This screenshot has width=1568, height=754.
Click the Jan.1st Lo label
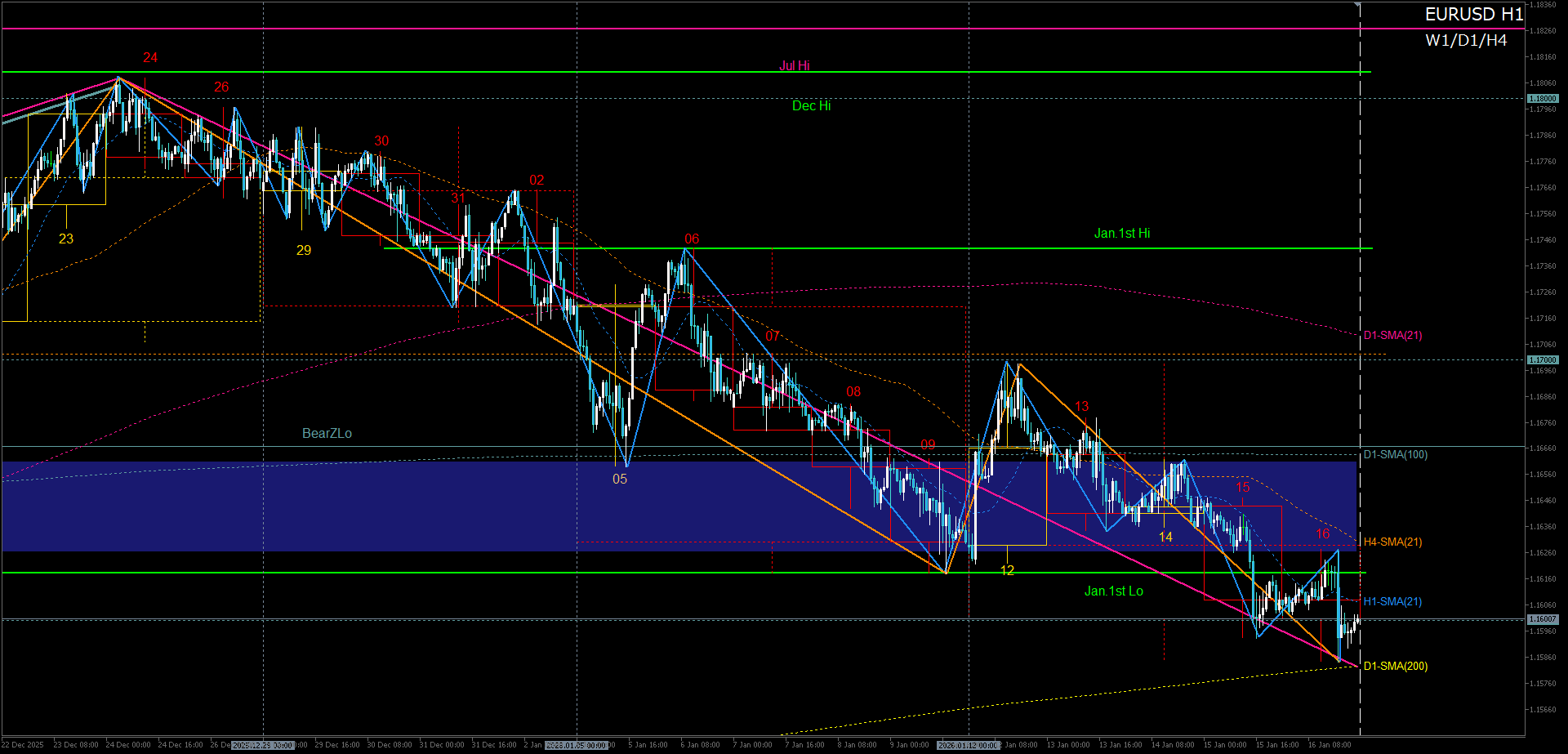click(1113, 591)
